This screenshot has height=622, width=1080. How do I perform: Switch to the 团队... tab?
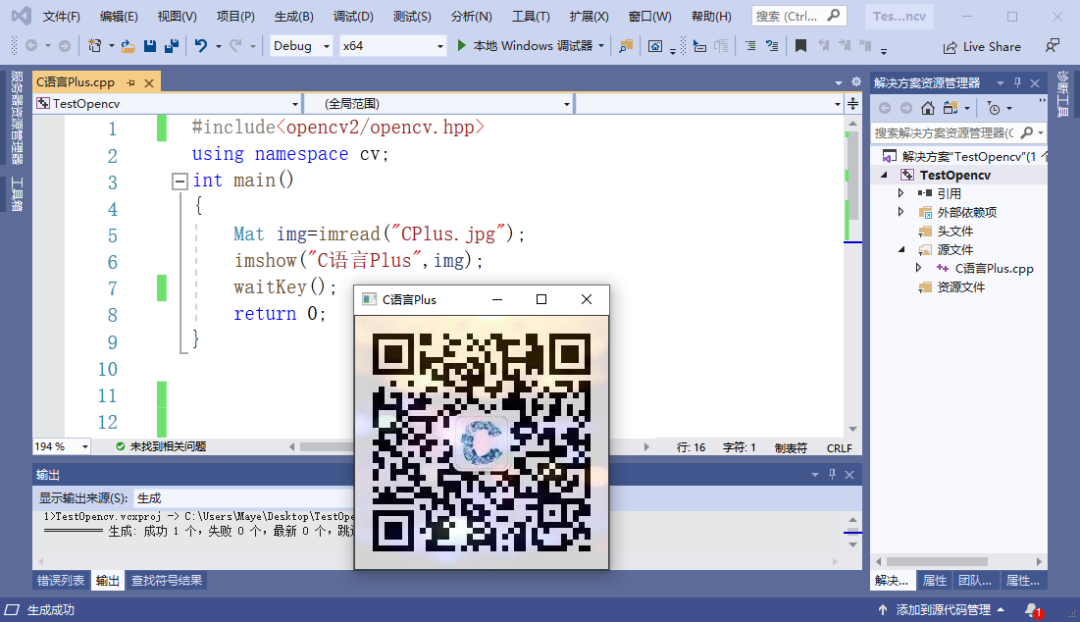pyautogui.click(x=975, y=581)
